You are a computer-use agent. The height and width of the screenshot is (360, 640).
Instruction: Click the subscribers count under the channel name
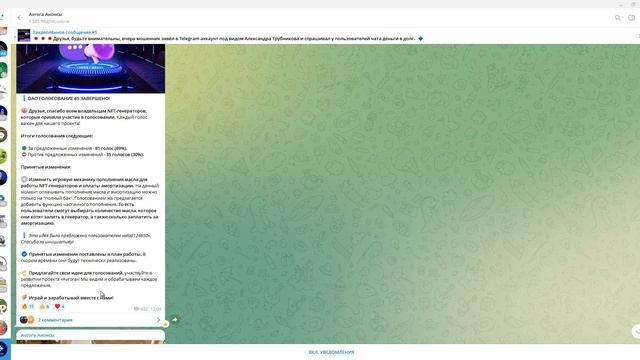click(x=49, y=21)
